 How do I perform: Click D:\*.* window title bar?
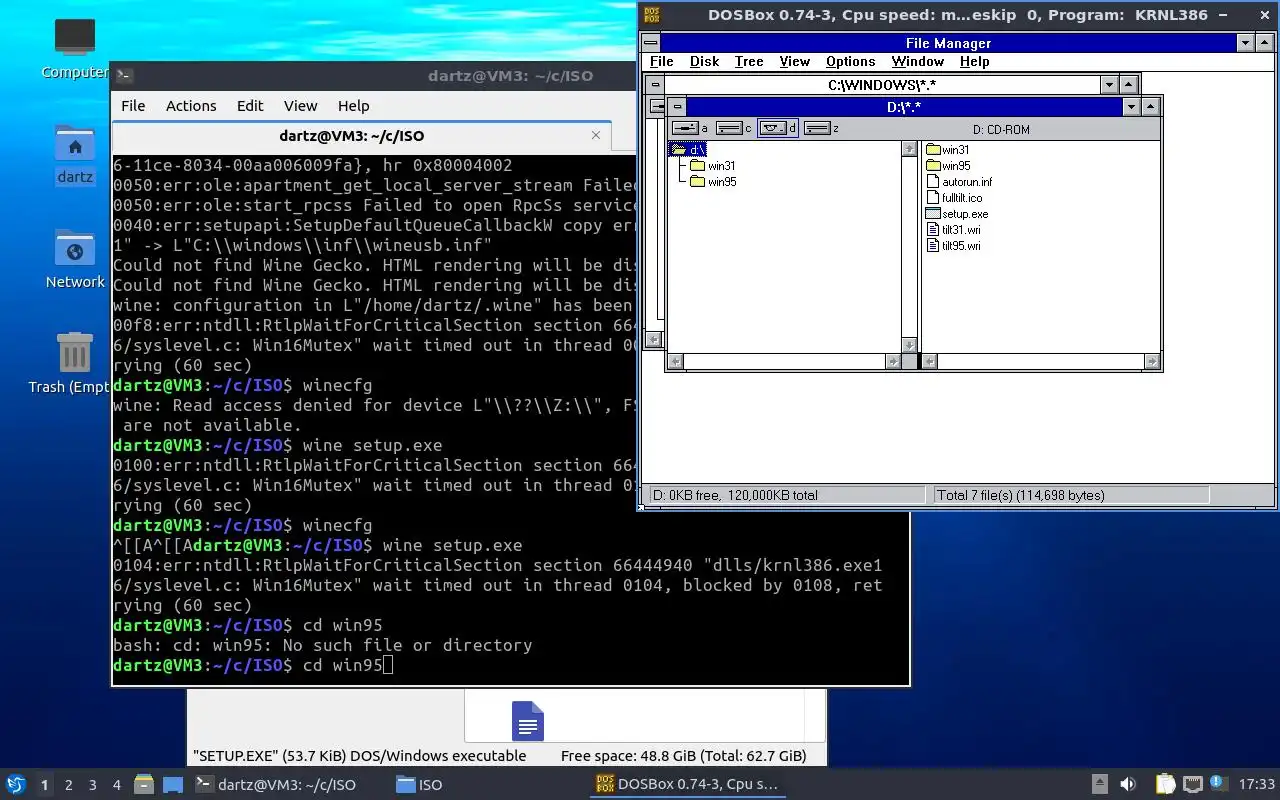coord(904,107)
